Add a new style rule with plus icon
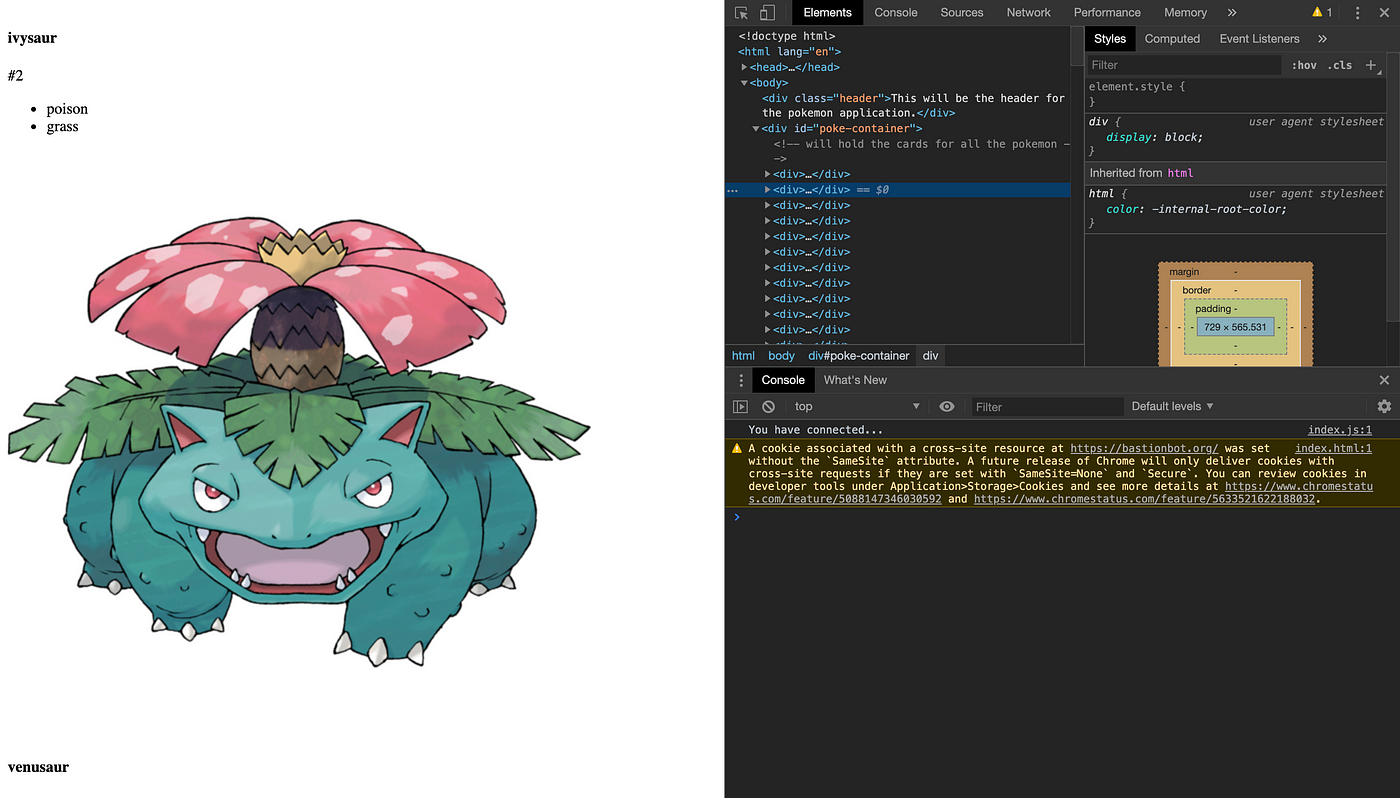1400x798 pixels. click(x=1371, y=65)
